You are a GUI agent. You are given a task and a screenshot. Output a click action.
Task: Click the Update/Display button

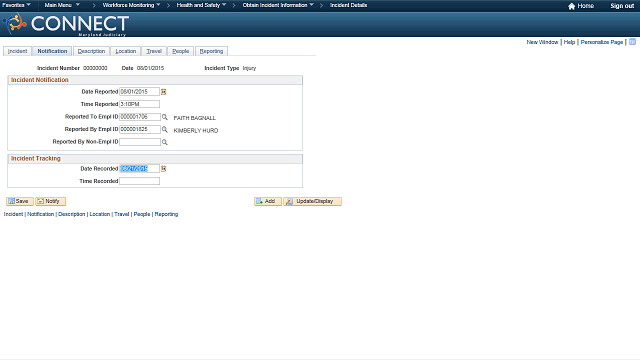click(313, 201)
